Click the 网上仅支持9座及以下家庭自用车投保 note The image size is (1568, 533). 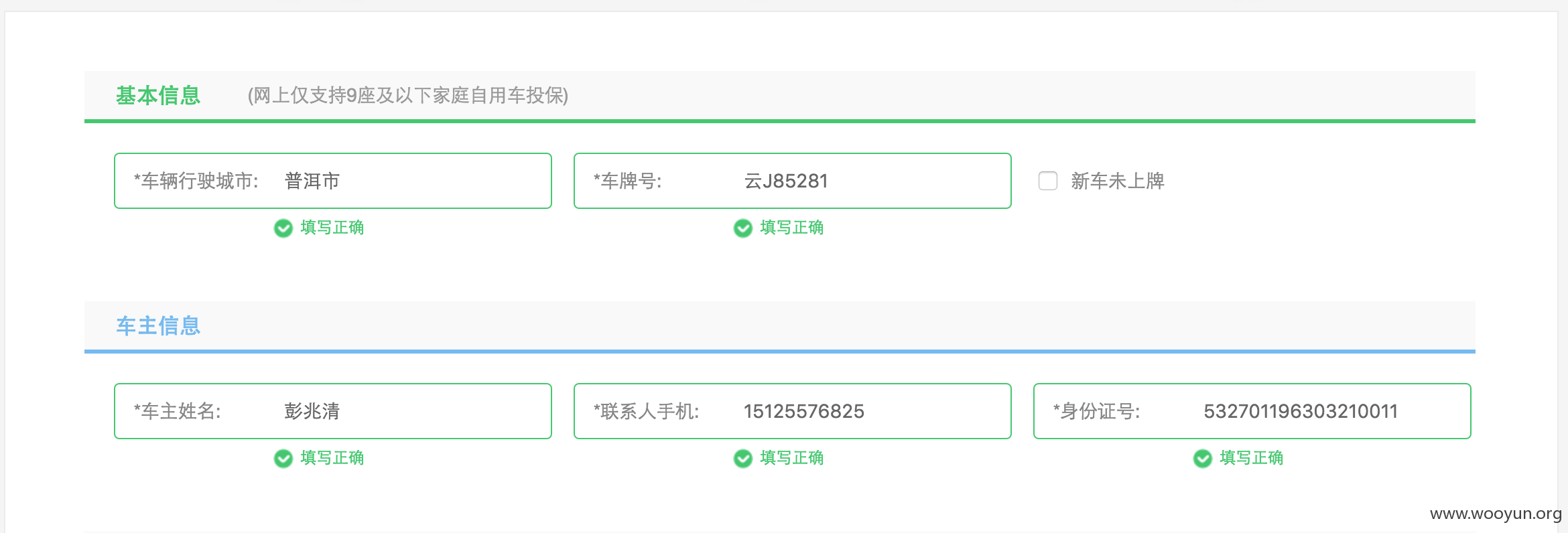pos(408,96)
